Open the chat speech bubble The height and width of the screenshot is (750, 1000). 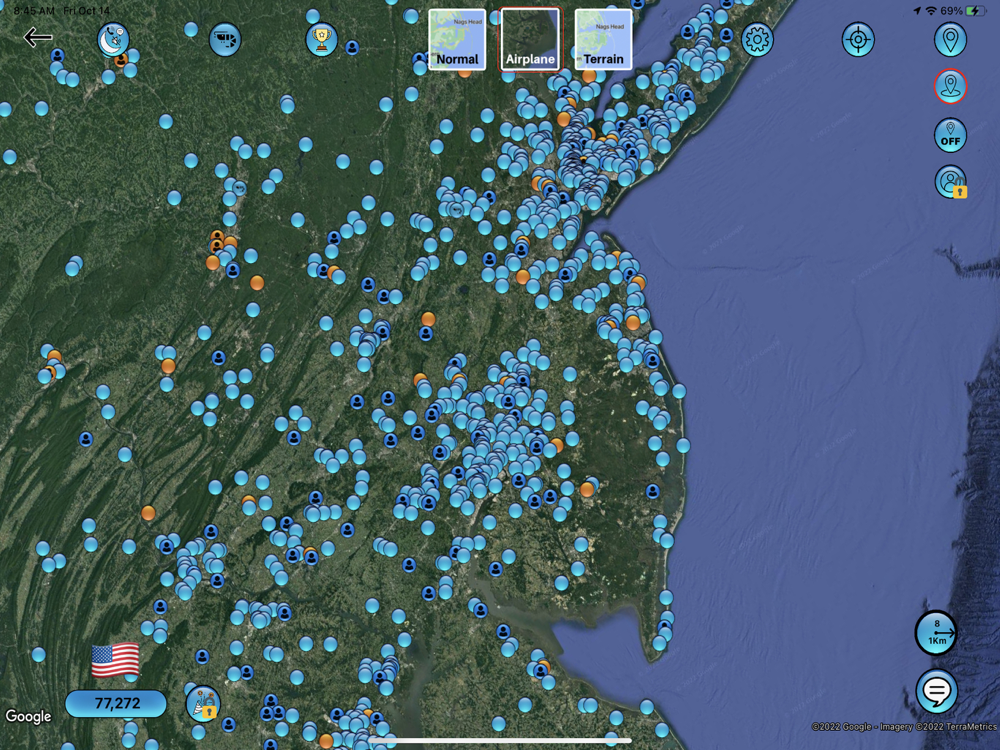[x=936, y=691]
